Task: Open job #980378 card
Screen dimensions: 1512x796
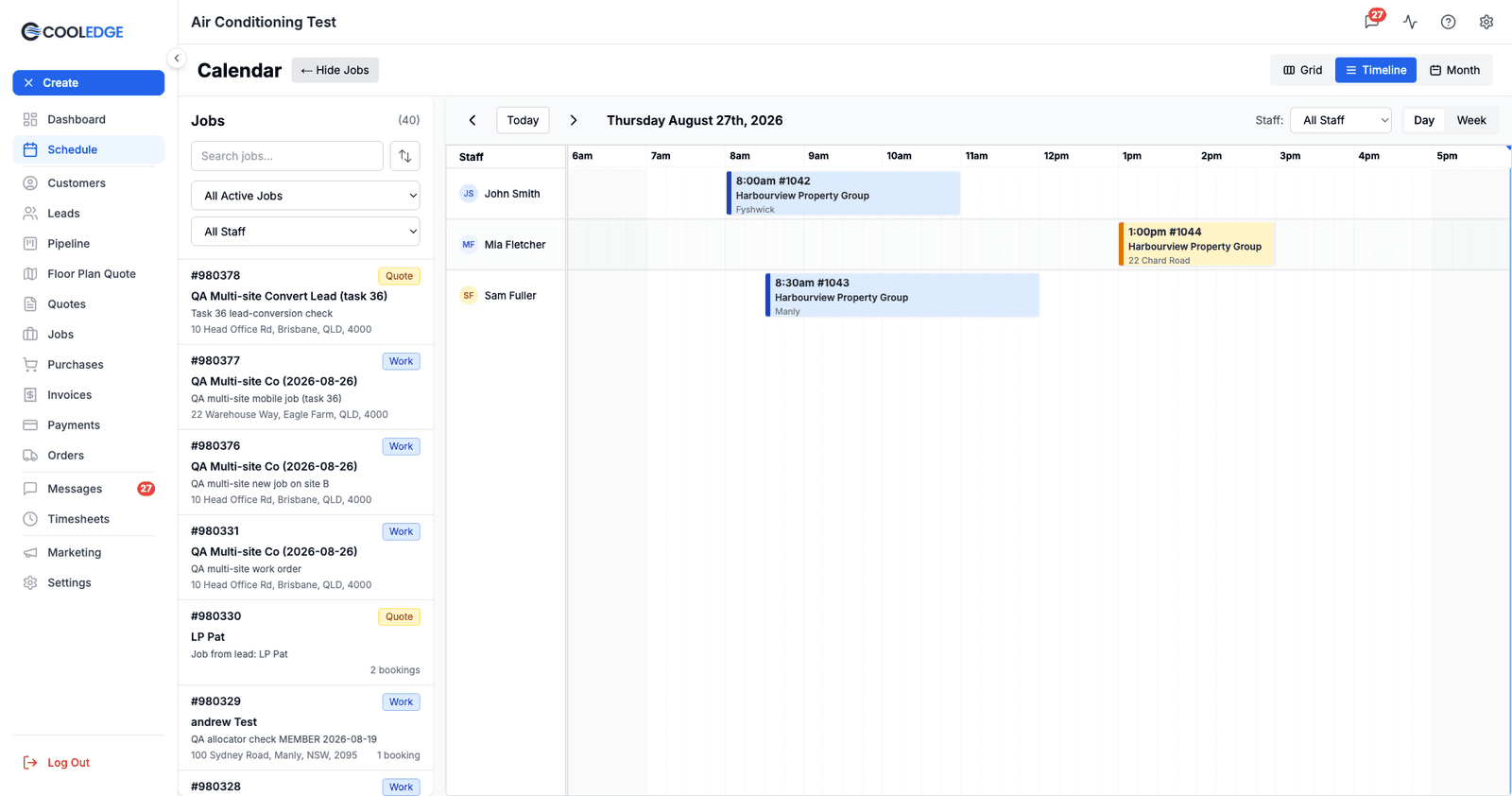Action: [306, 303]
